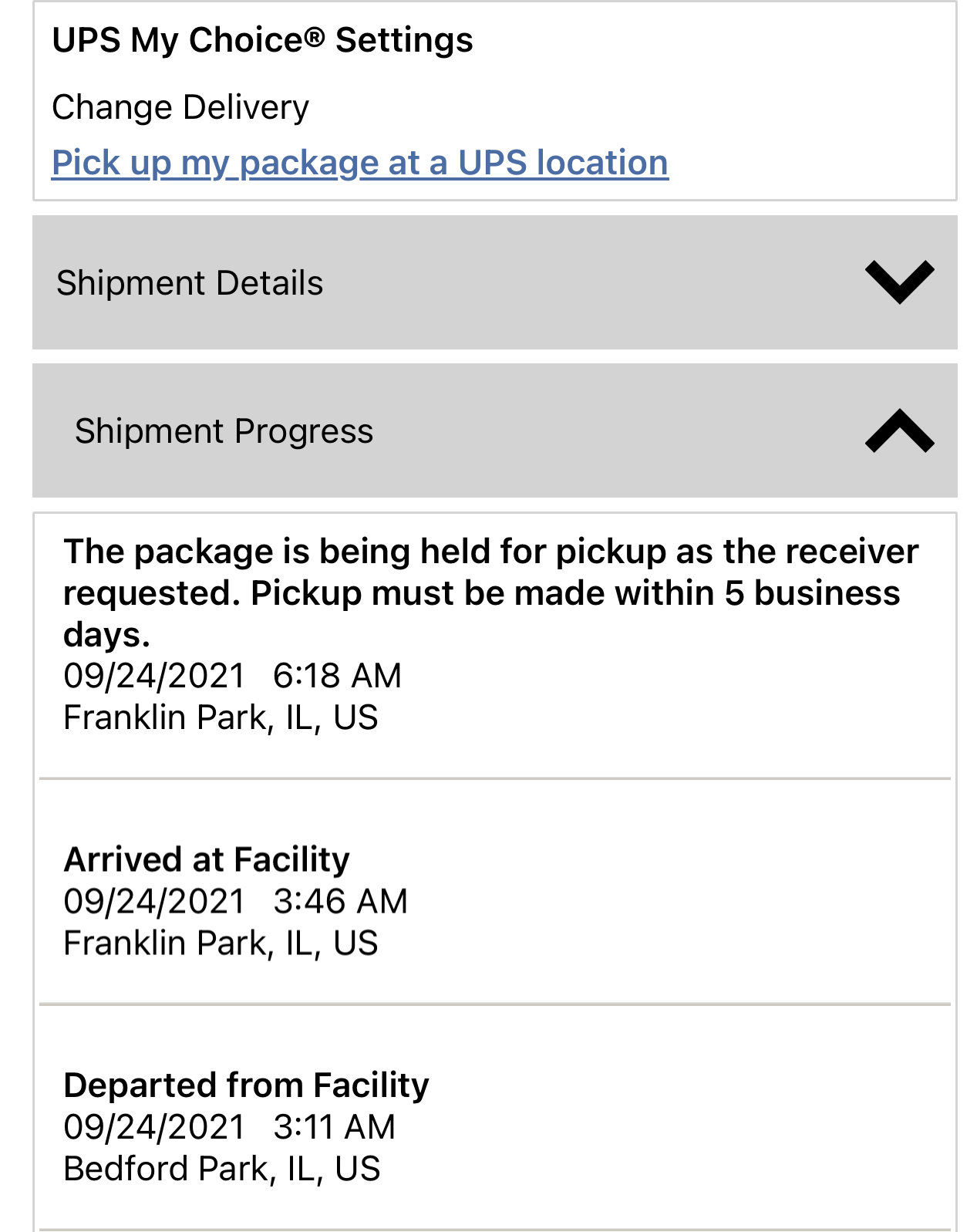Select the Departed from Facility entry title
This screenshot has height=1232, width=977.
(x=246, y=1085)
